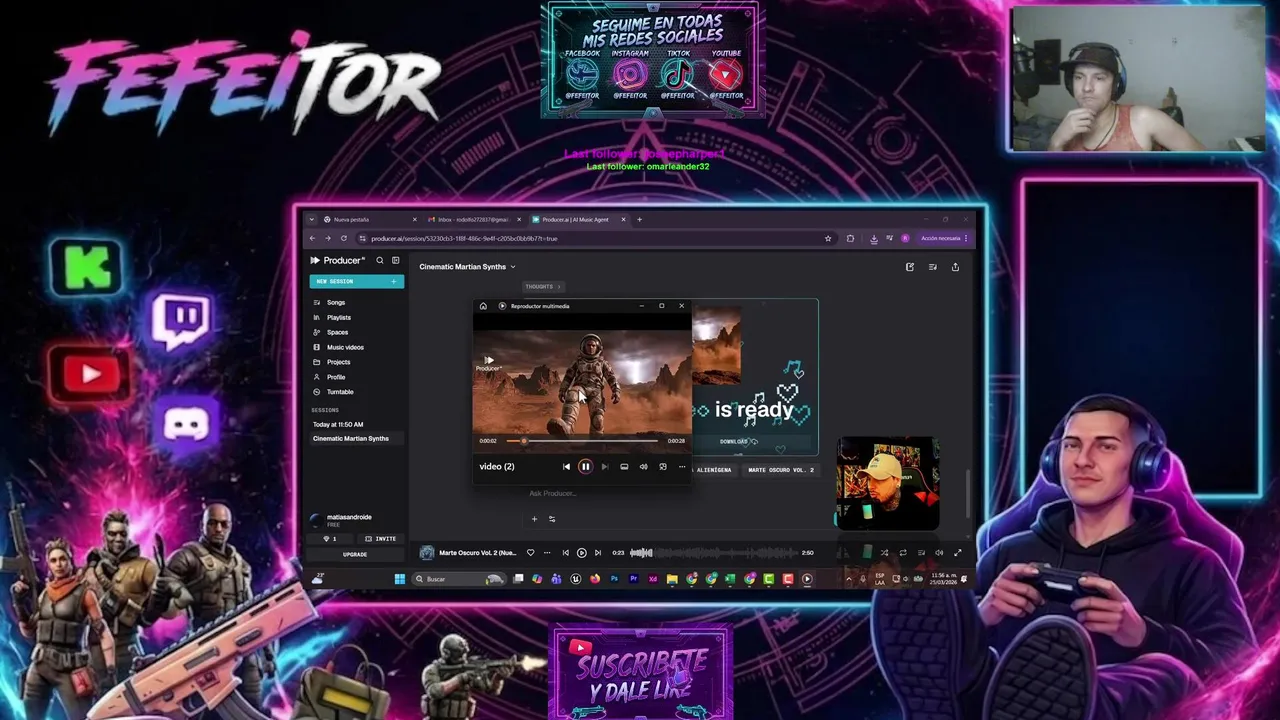Go forward in the browser
This screenshot has height=720, width=1280.
[x=327, y=238]
